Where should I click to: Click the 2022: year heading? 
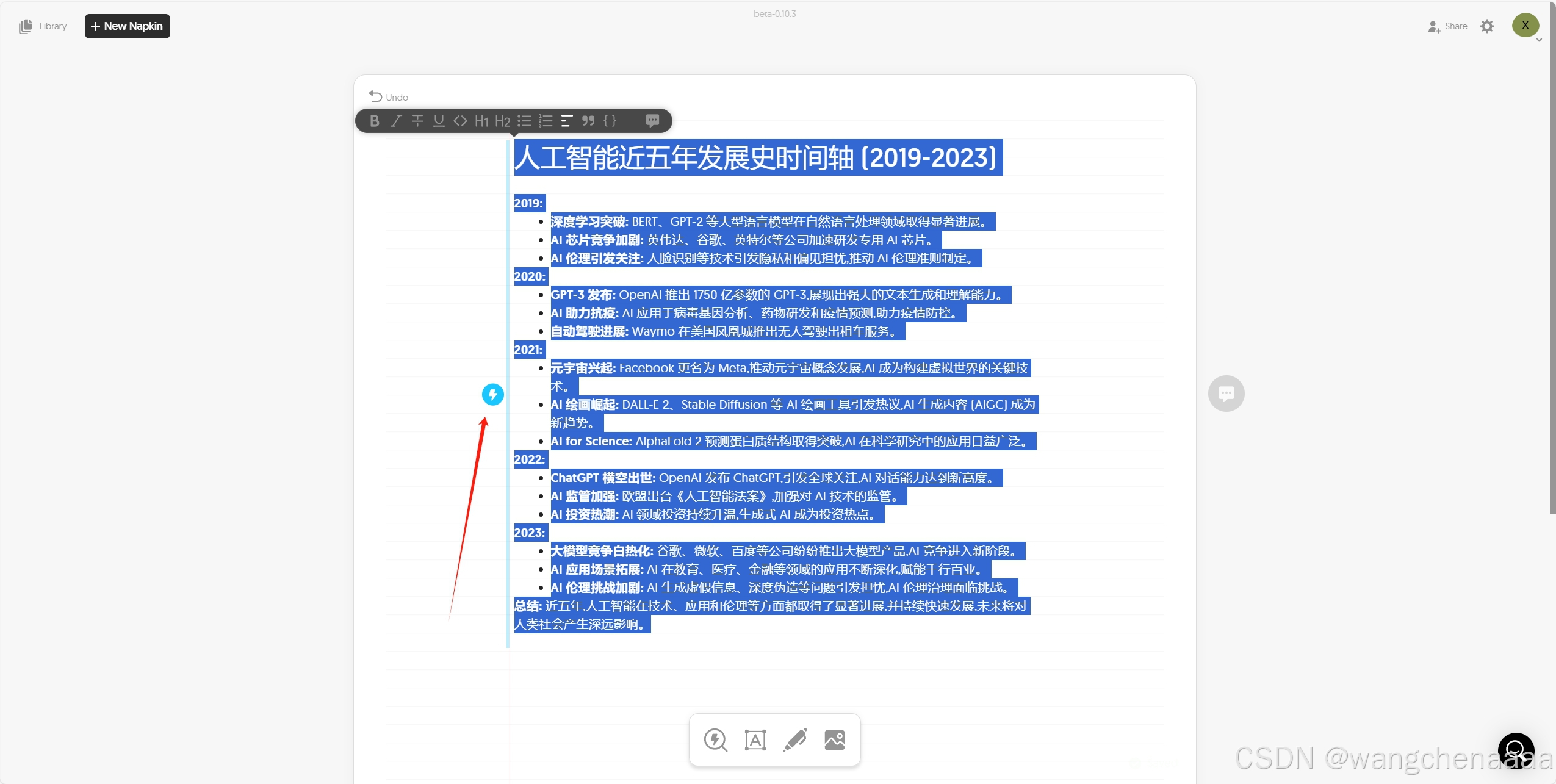click(x=530, y=459)
